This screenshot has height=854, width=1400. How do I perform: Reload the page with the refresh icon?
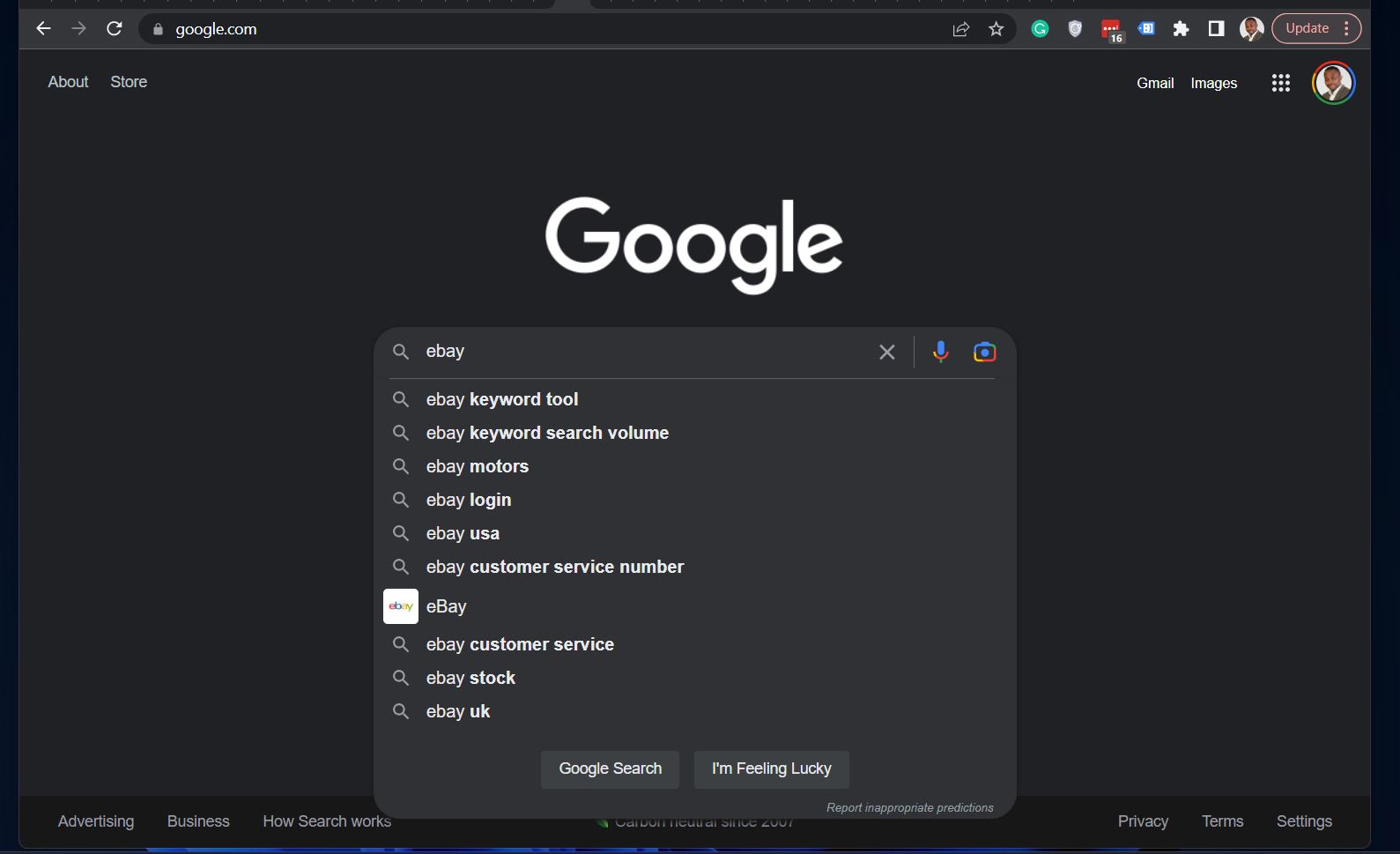(x=114, y=28)
